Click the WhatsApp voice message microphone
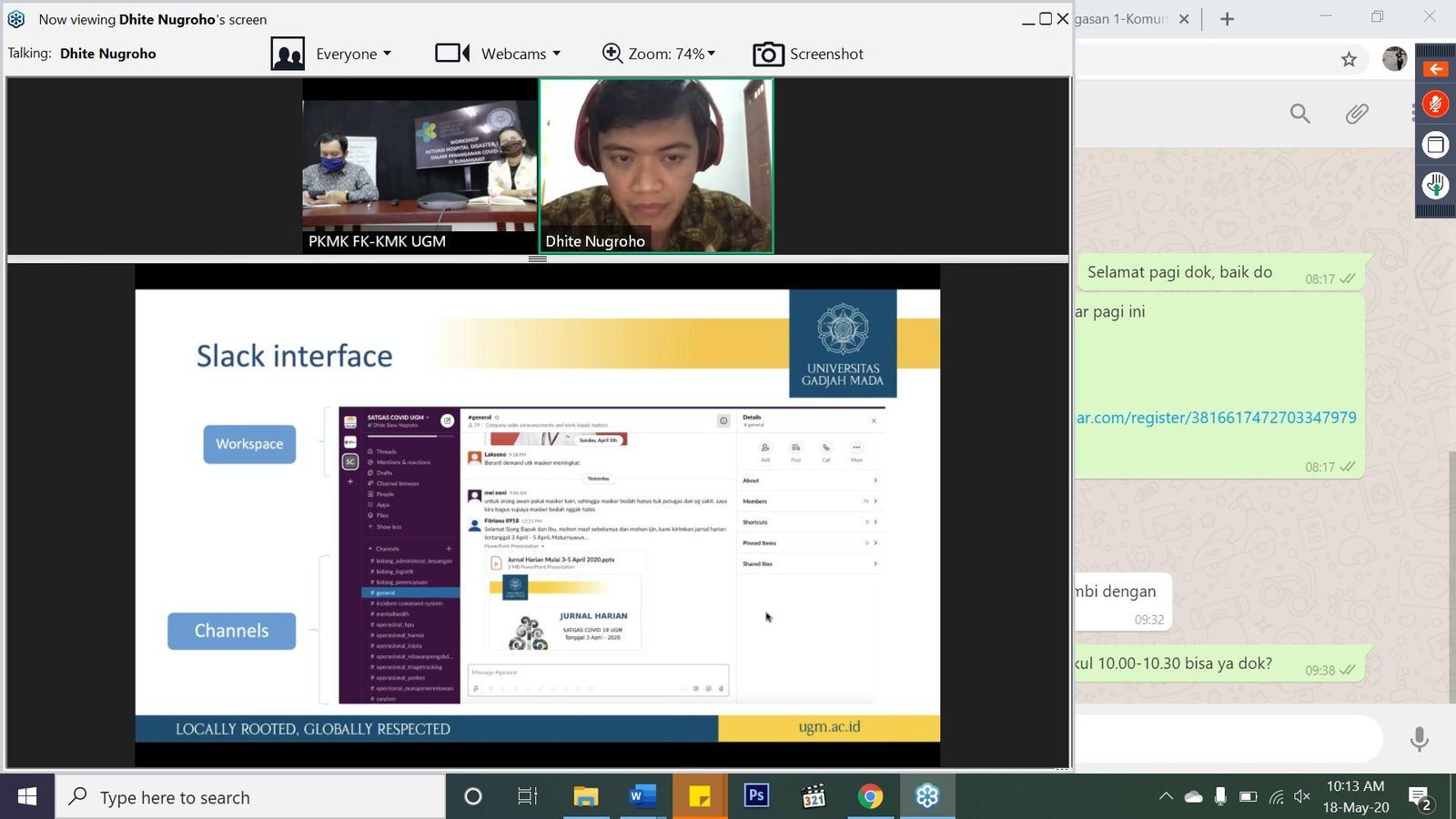 tap(1419, 739)
